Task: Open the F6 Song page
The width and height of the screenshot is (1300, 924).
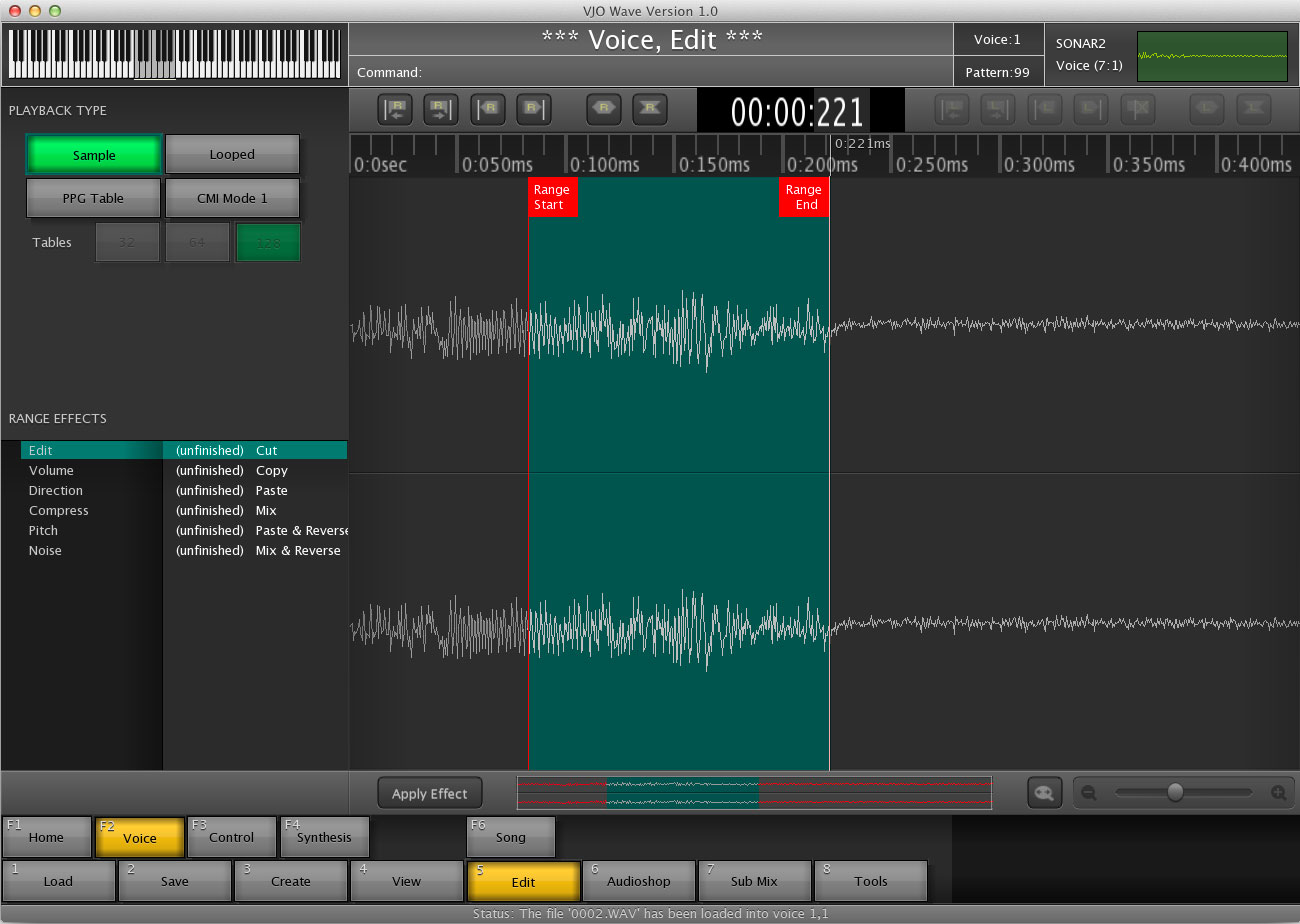Action: 511,837
